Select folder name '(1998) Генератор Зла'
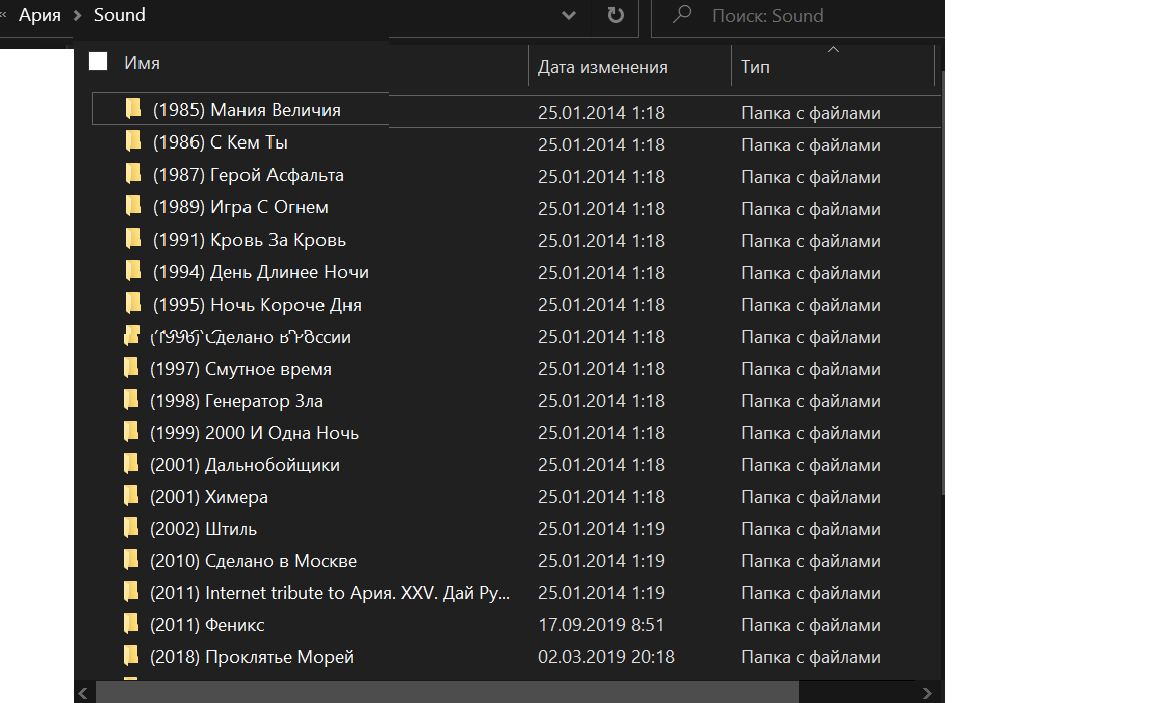The image size is (1152, 703). point(237,401)
